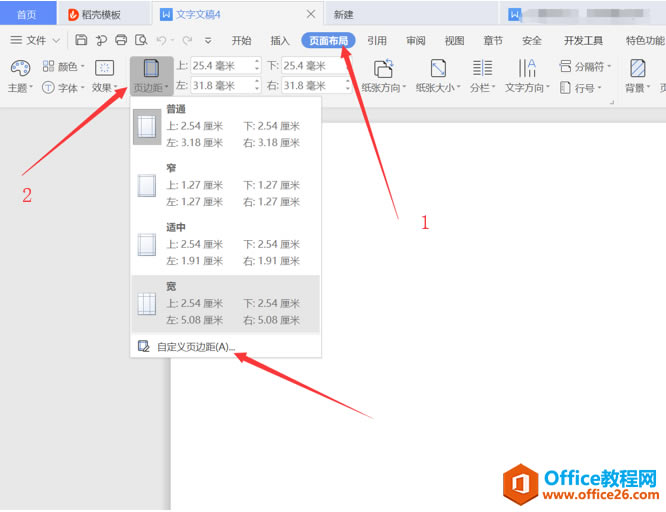
Task: Choose the 宽 wide margin preset
Action: click(x=226, y=303)
